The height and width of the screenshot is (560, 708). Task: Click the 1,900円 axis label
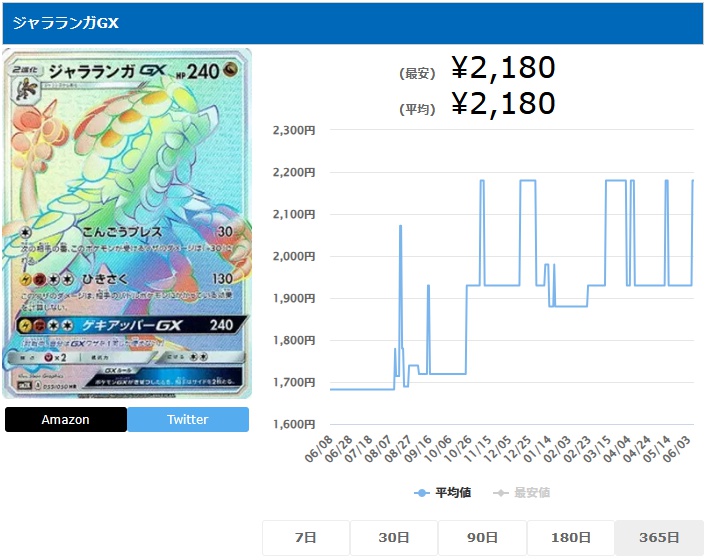(x=294, y=299)
